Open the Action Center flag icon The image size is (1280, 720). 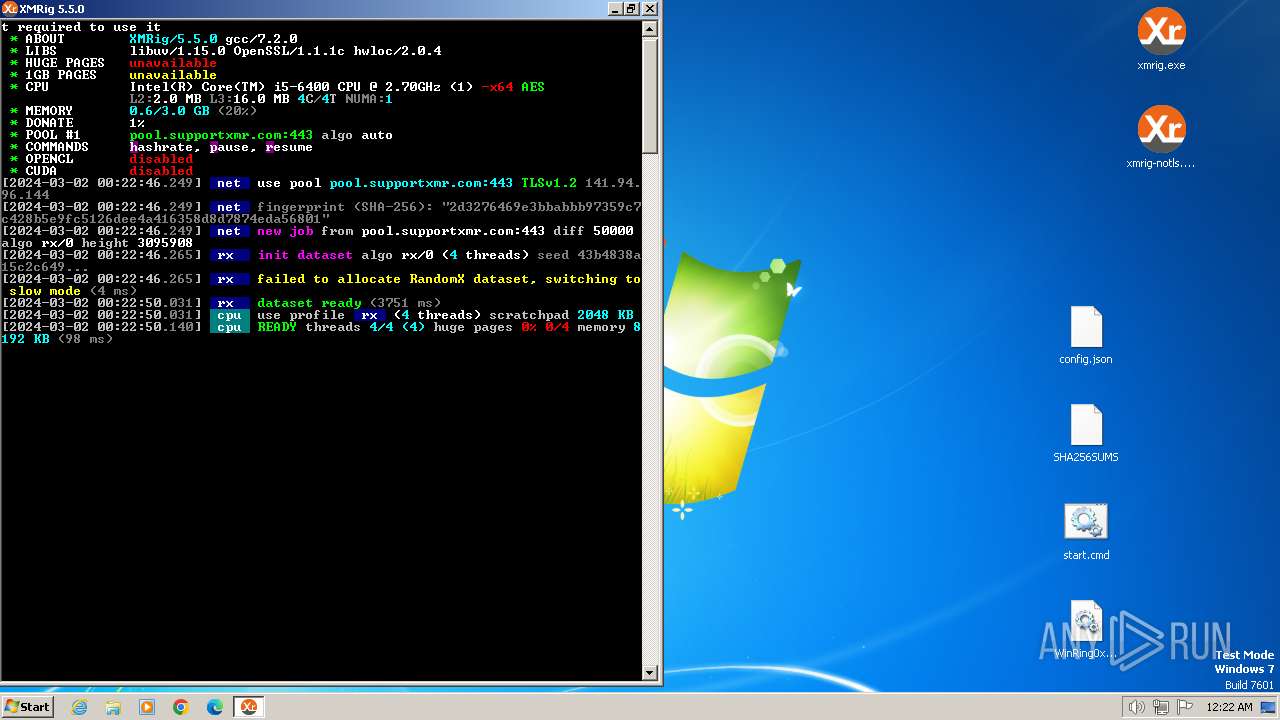tap(1185, 707)
